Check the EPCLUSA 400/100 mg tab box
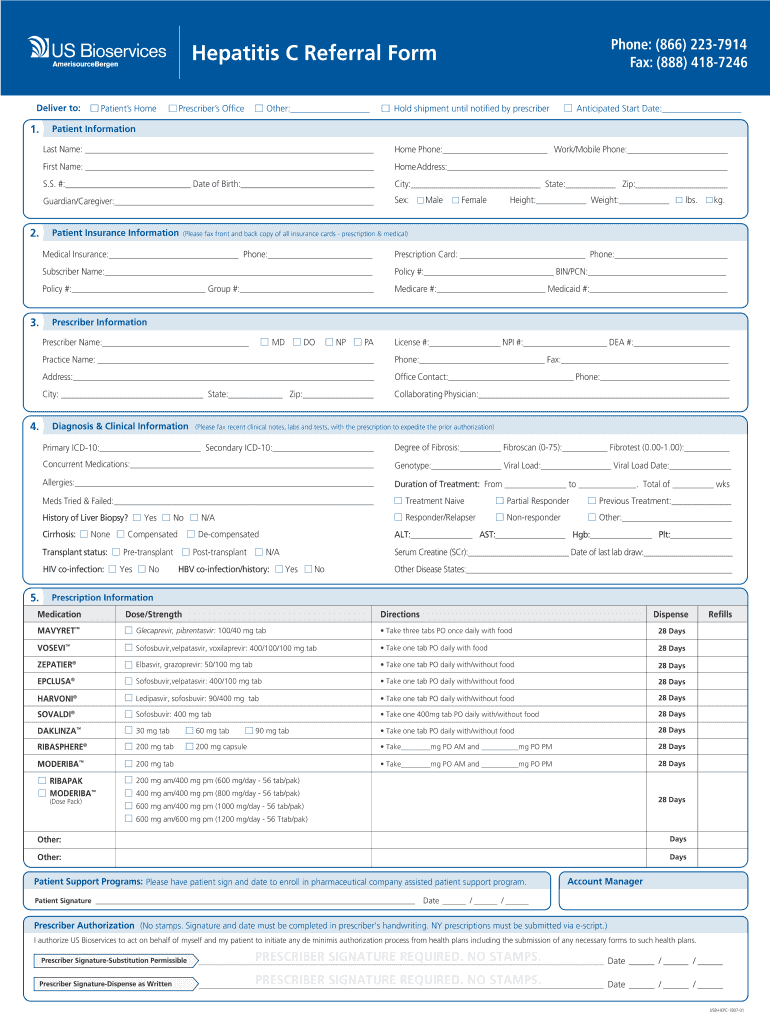 tap(129, 681)
